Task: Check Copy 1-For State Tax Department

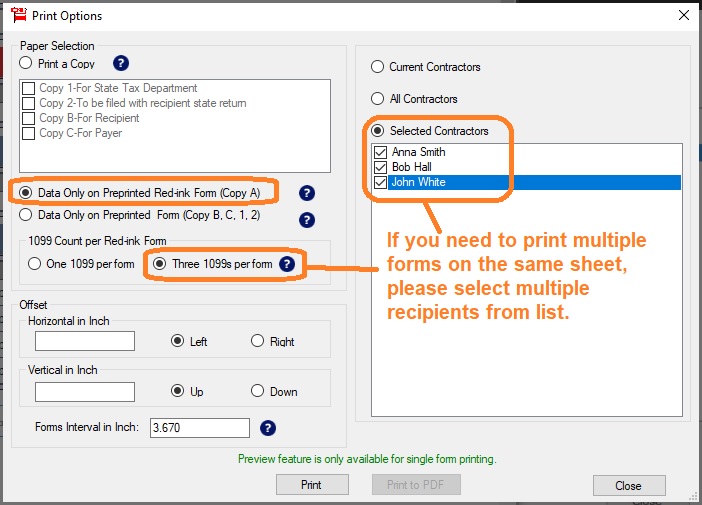Action: coord(29,88)
